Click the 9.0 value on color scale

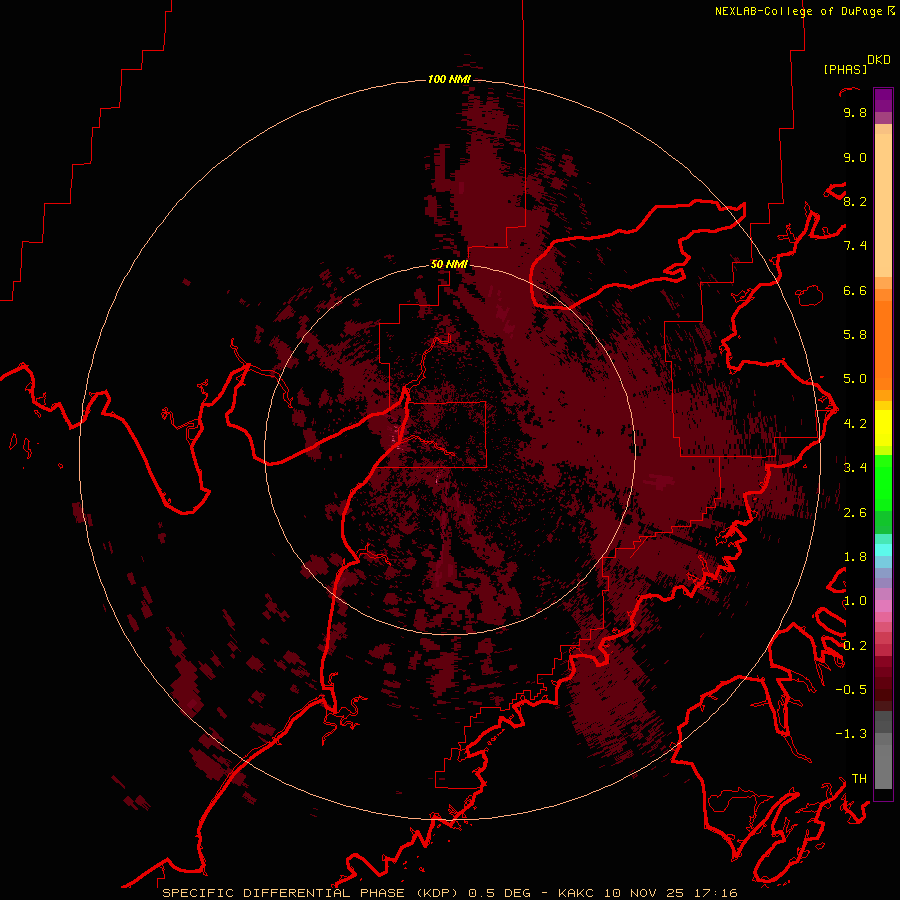[855, 158]
